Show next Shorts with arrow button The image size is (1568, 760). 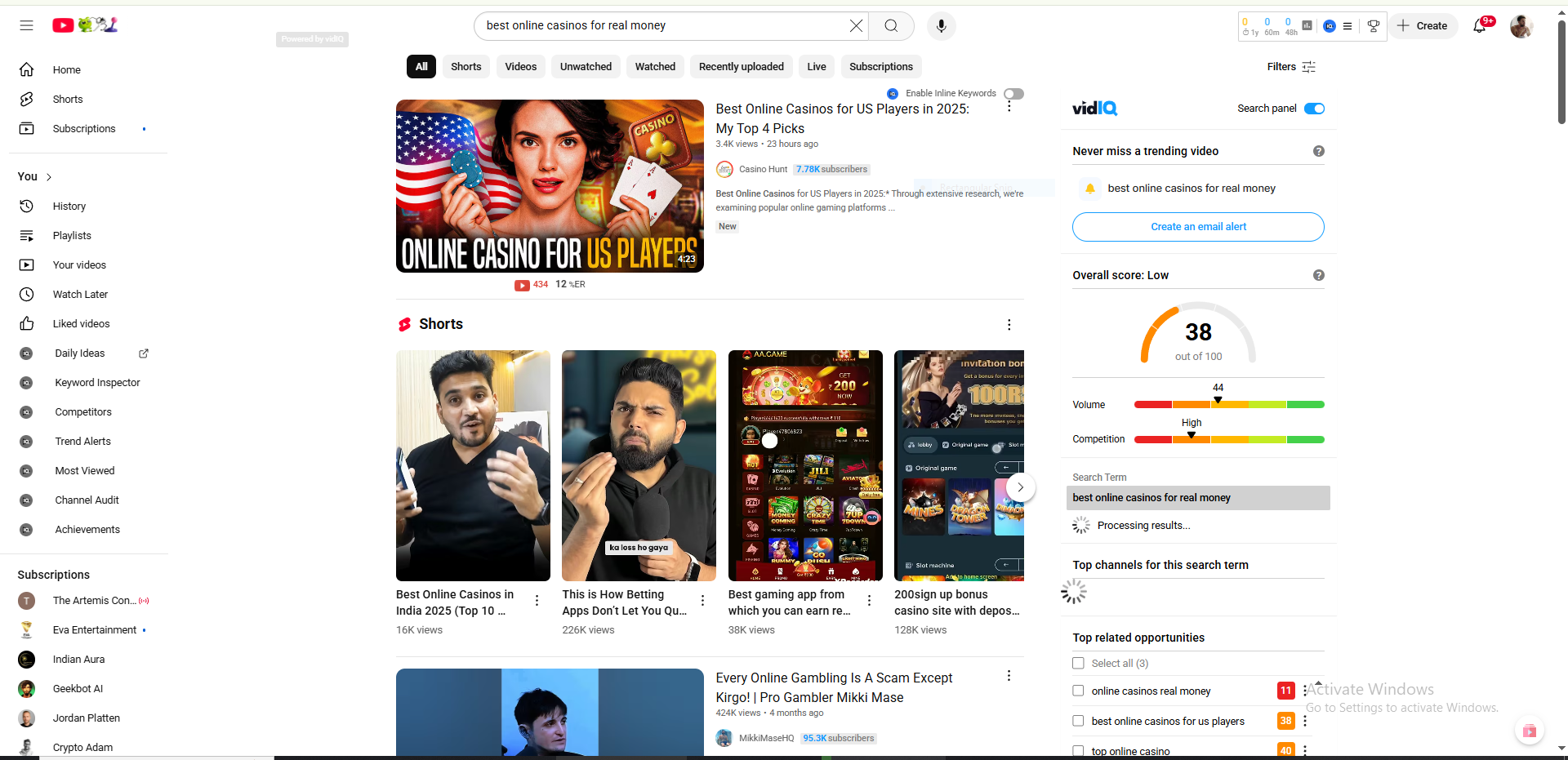click(1020, 487)
